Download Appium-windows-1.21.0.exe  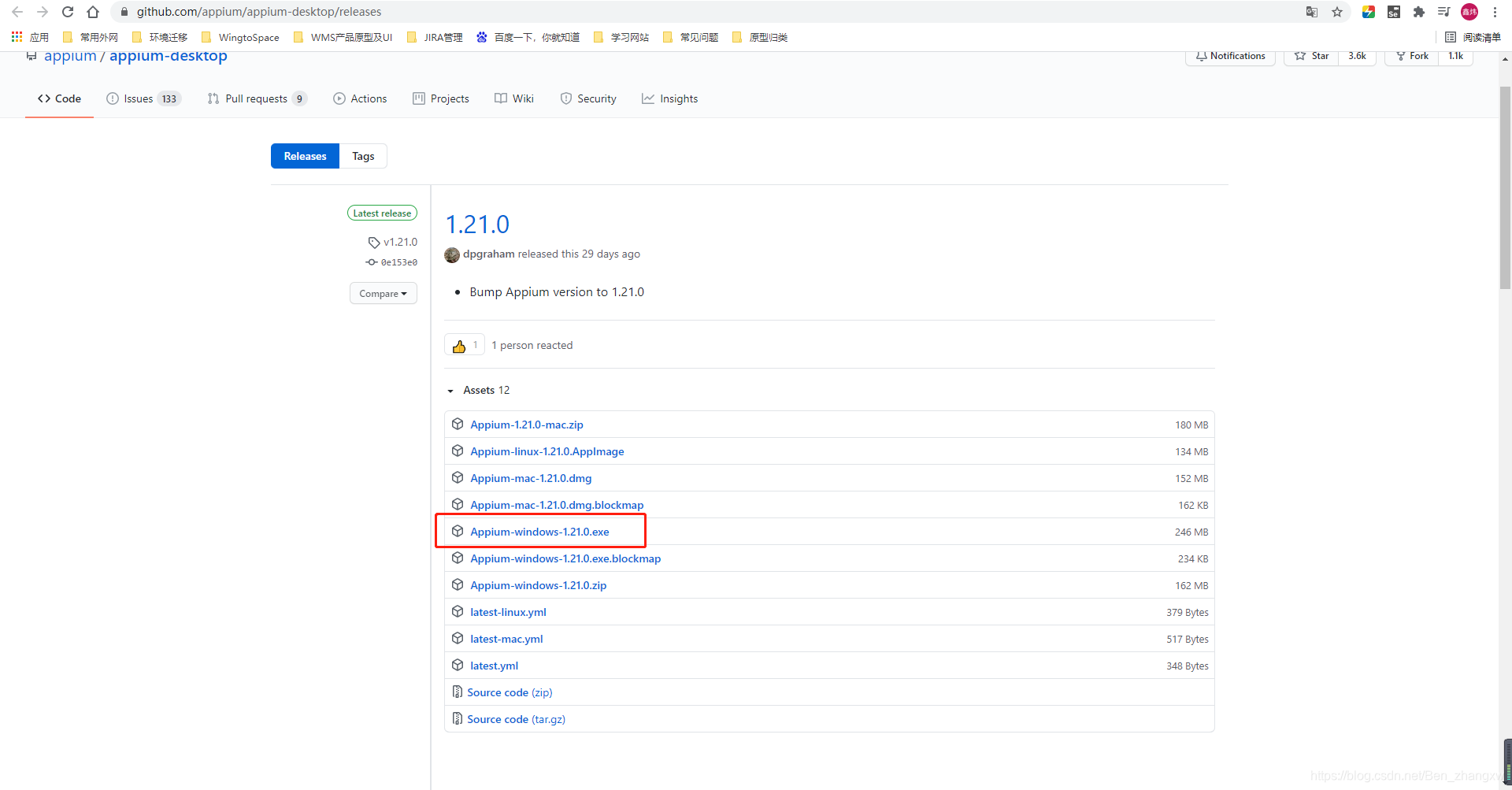(539, 532)
